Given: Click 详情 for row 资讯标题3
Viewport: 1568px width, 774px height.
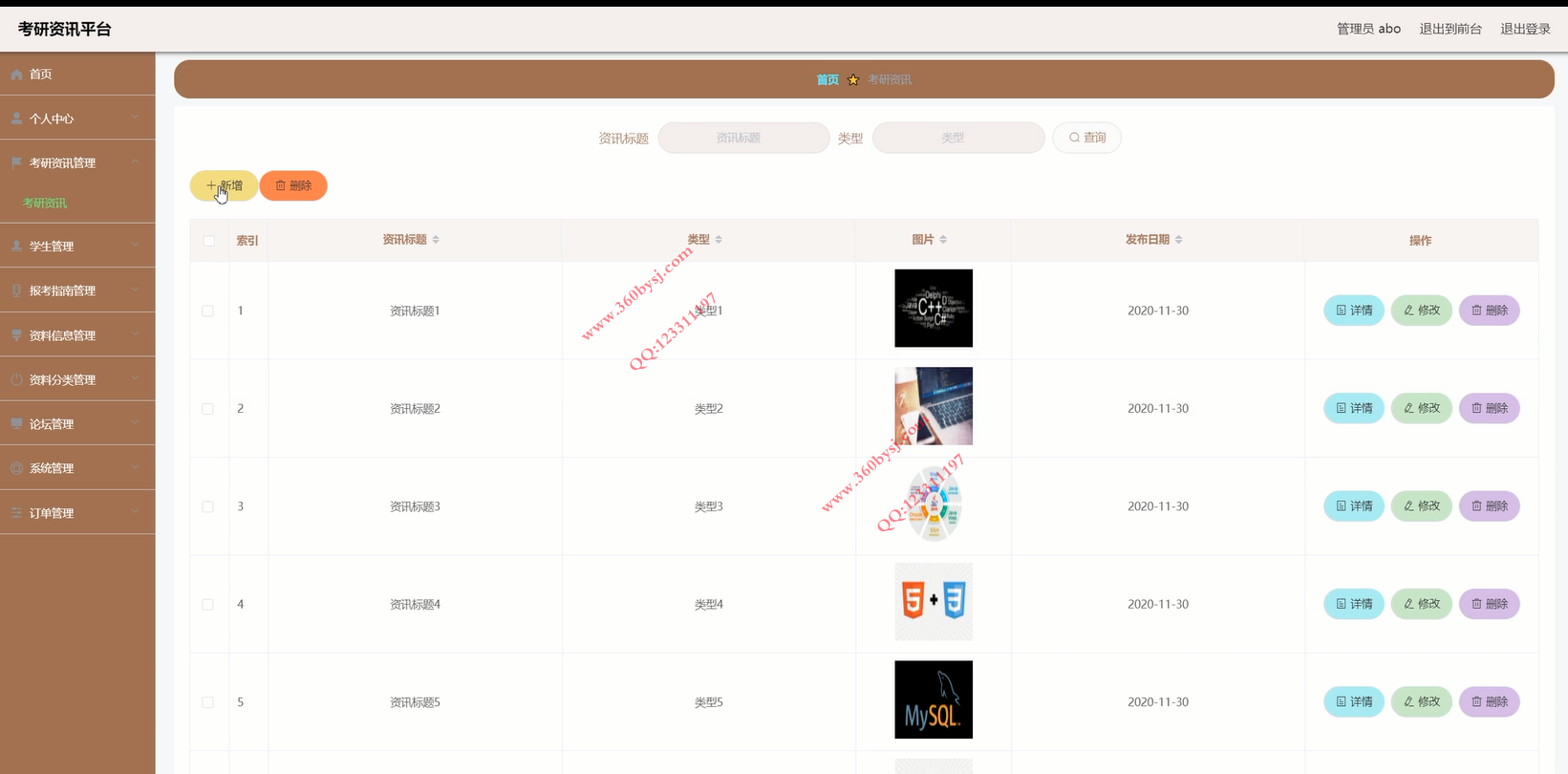Looking at the screenshot, I should coord(1354,506).
